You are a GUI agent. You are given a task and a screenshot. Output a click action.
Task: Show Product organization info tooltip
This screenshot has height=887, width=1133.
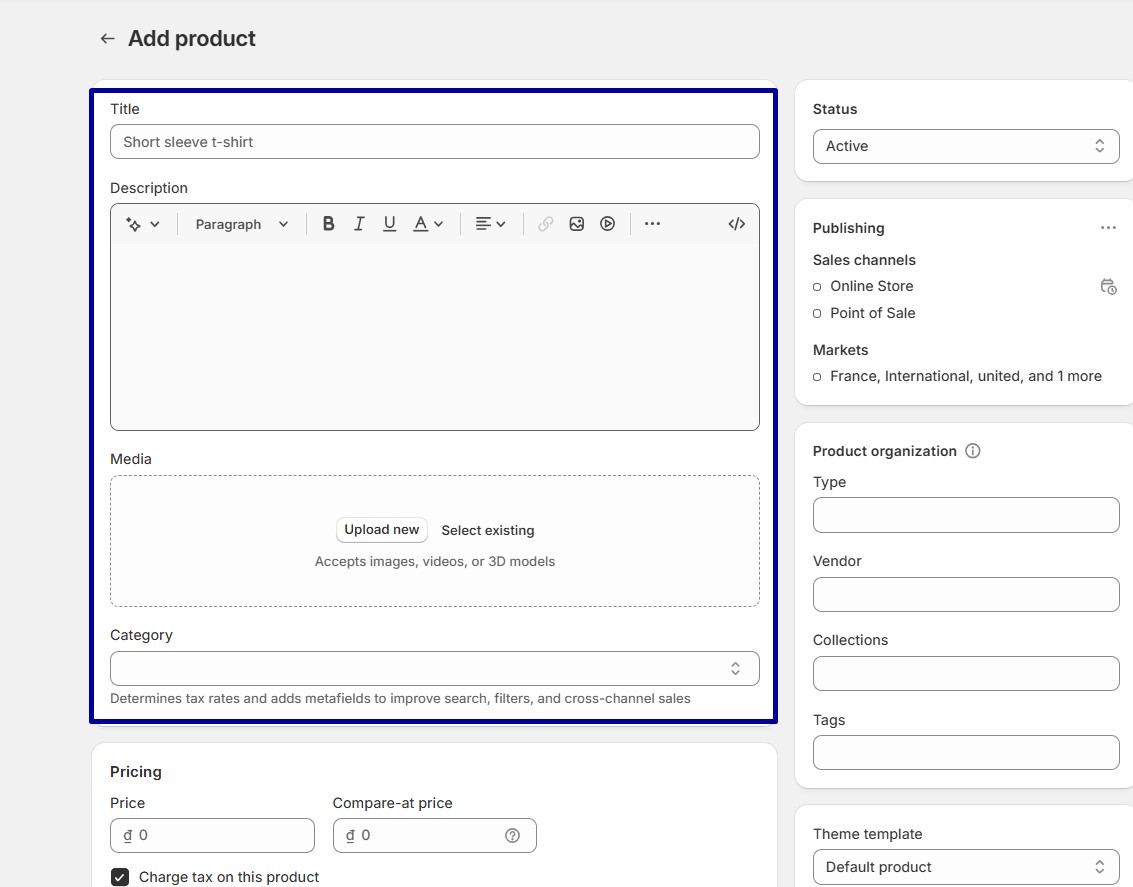point(973,451)
